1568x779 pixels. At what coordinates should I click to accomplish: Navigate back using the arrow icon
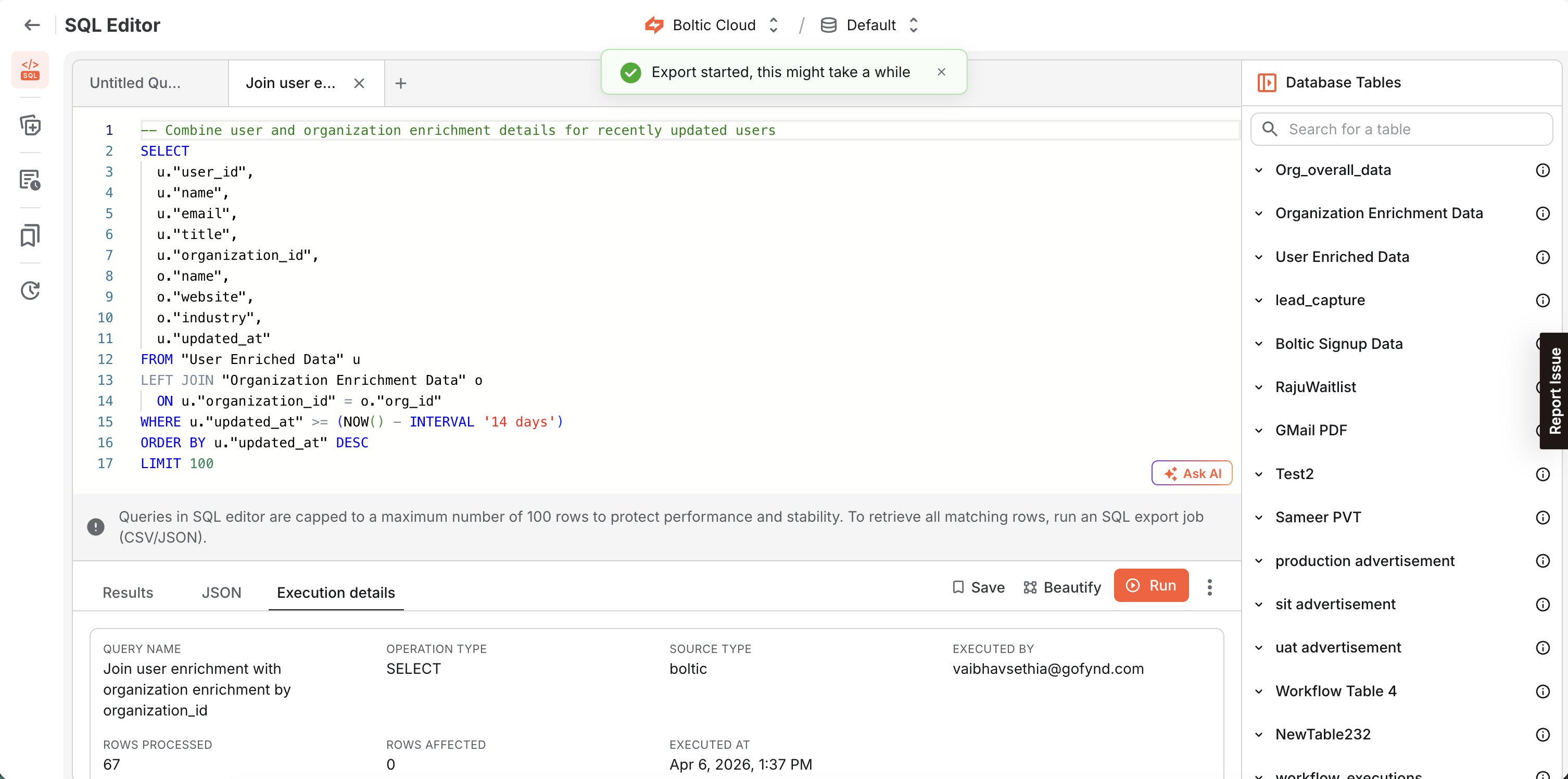(x=32, y=25)
